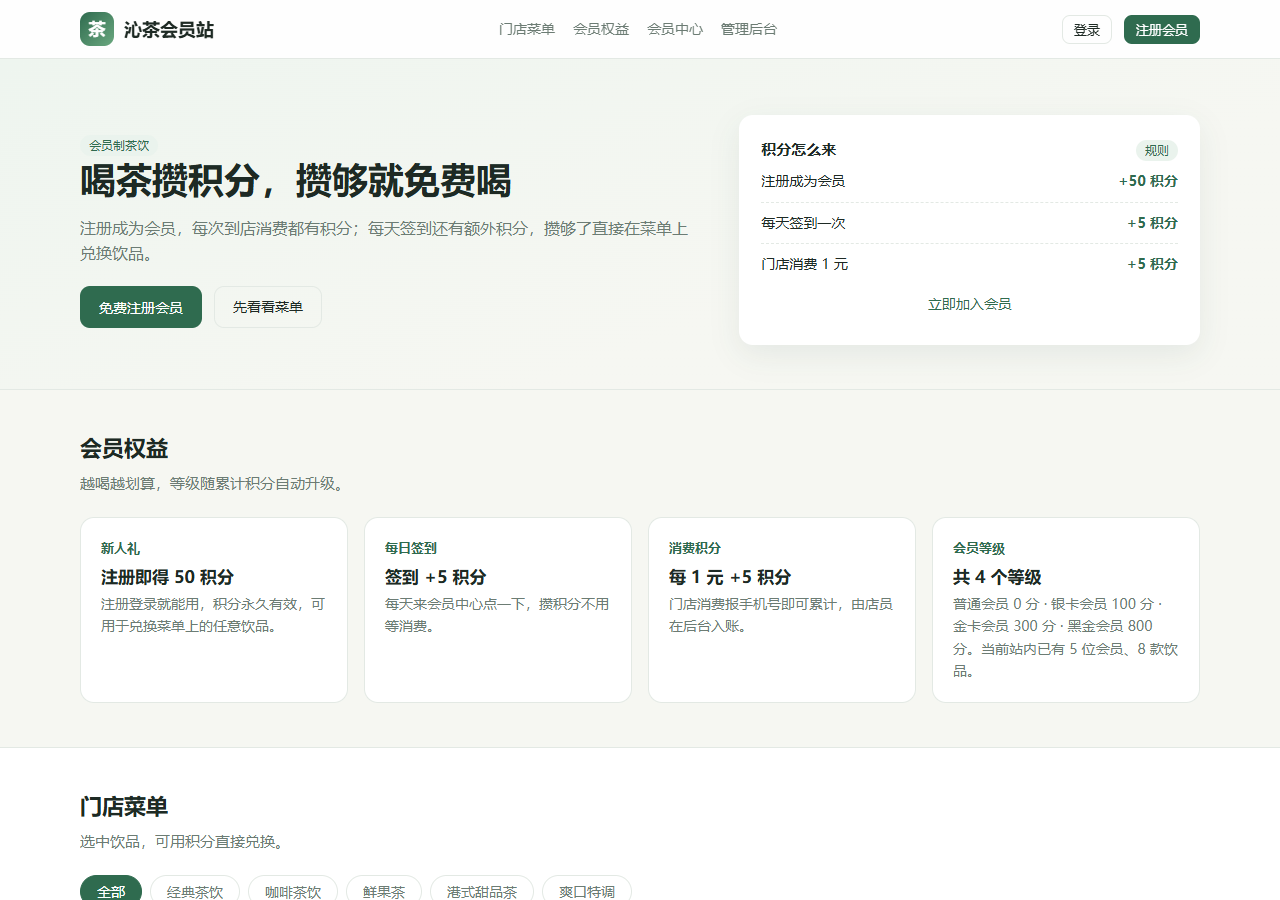Click the 免费注册会员 button
This screenshot has height=900, width=1280.
coord(141,307)
